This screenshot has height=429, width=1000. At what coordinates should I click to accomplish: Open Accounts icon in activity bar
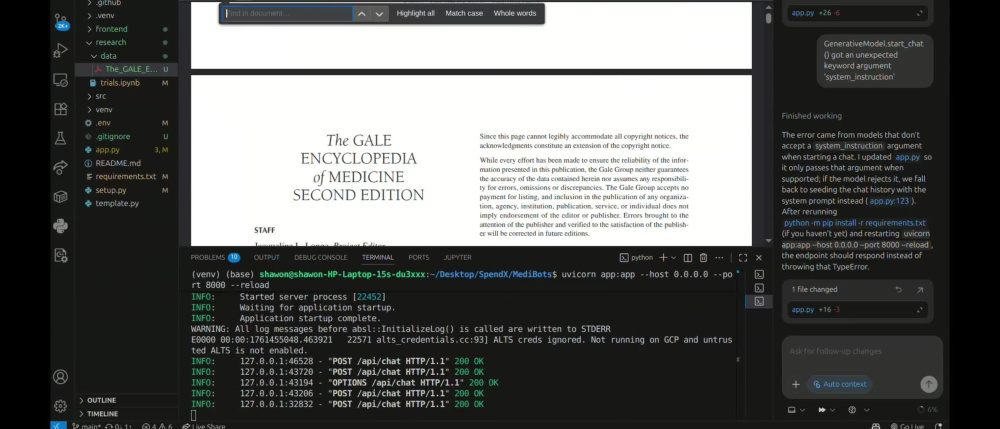tap(61, 377)
